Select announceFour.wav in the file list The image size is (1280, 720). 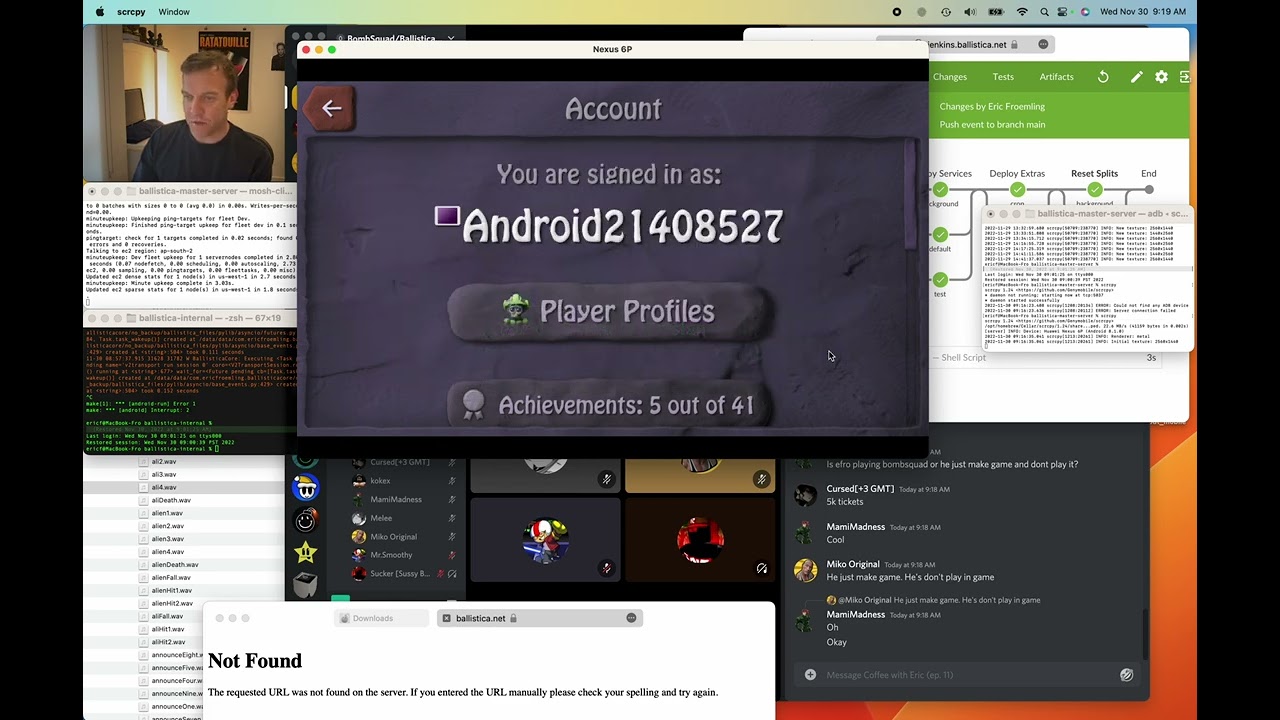(177, 681)
